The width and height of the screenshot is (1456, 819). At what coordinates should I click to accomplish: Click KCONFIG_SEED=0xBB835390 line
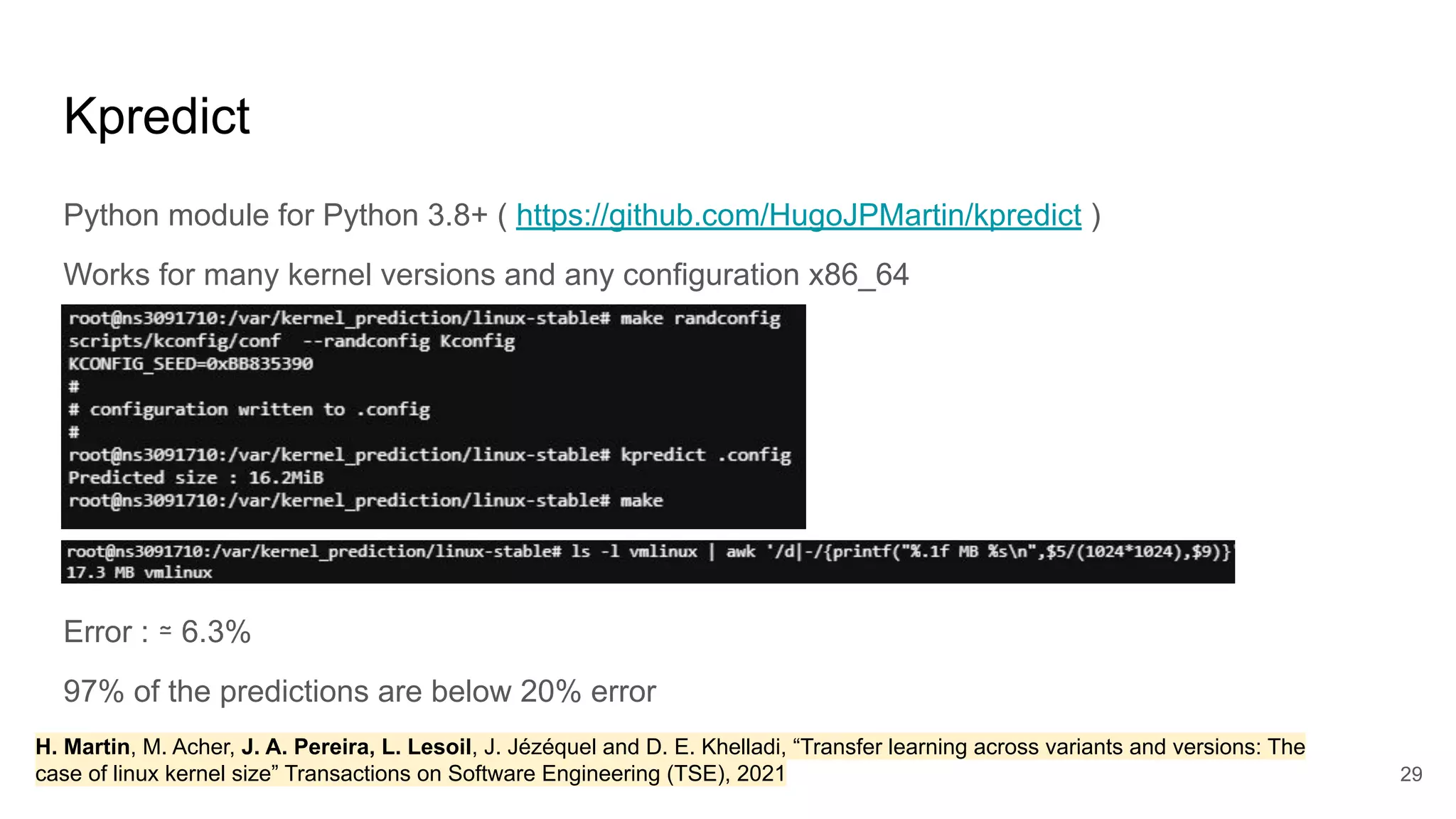[191, 364]
